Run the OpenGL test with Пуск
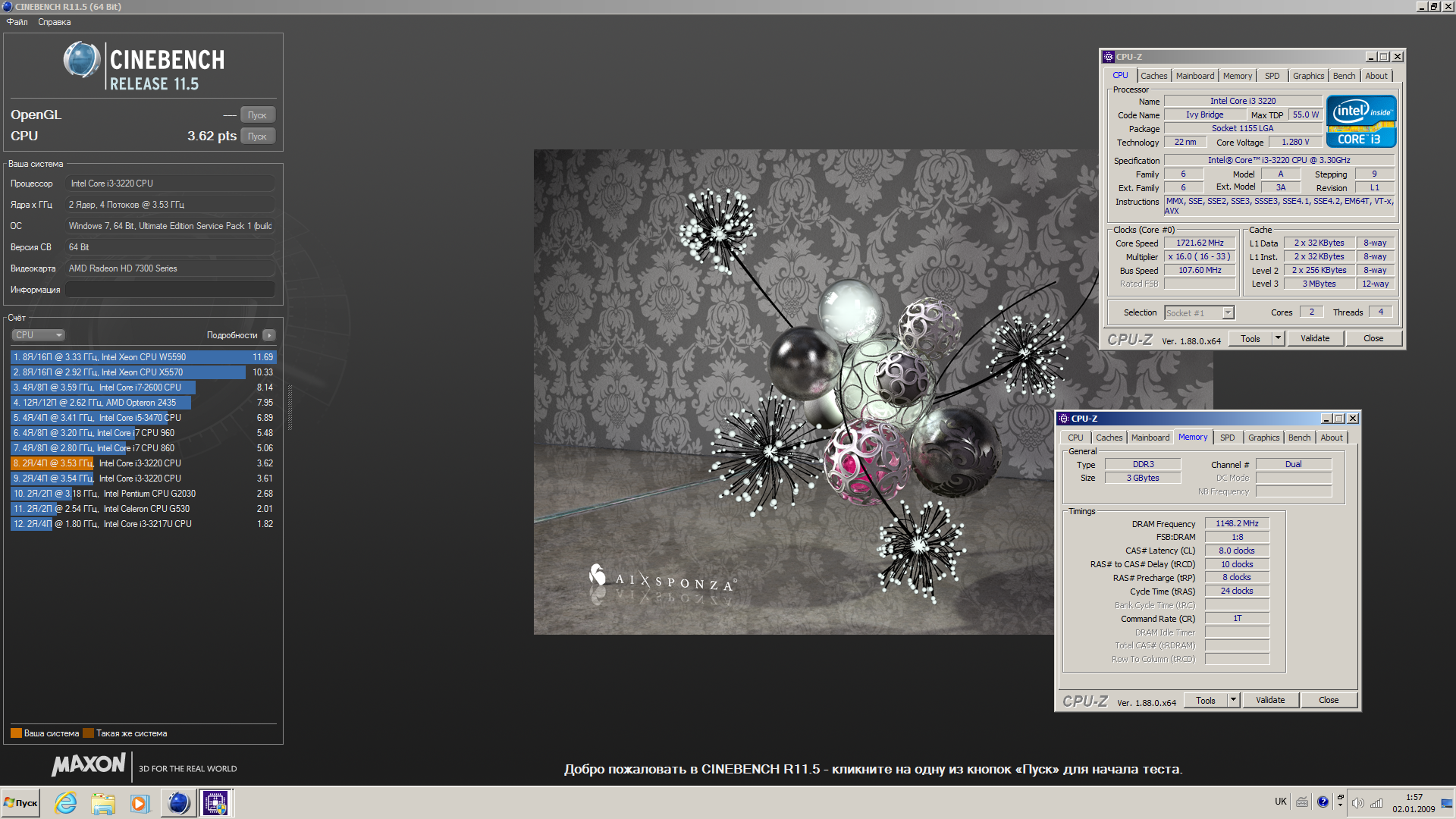This screenshot has height=819, width=1456. 258,115
